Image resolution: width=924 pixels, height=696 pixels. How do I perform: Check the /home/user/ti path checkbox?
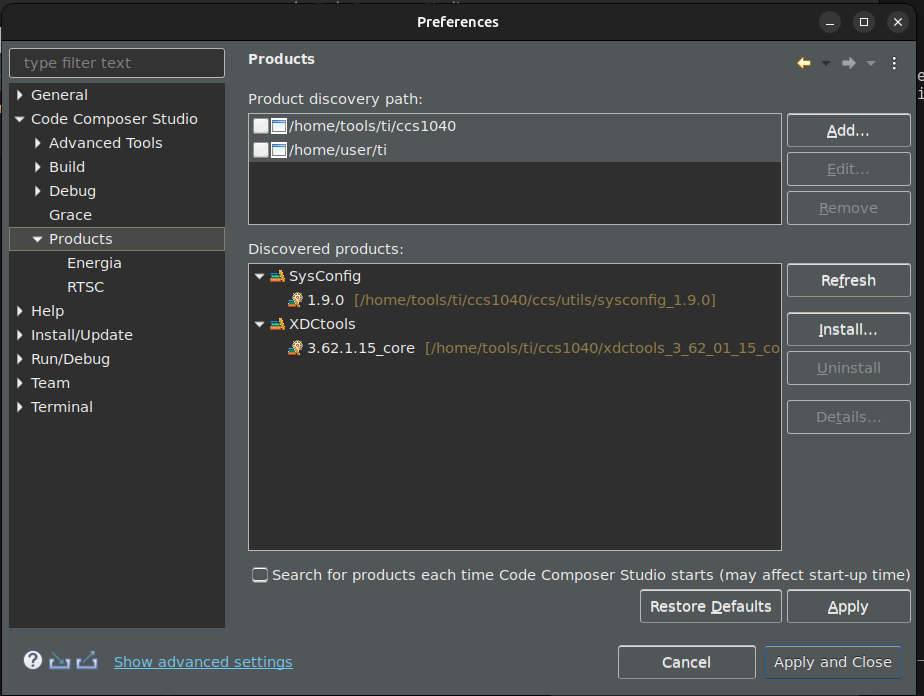point(260,150)
